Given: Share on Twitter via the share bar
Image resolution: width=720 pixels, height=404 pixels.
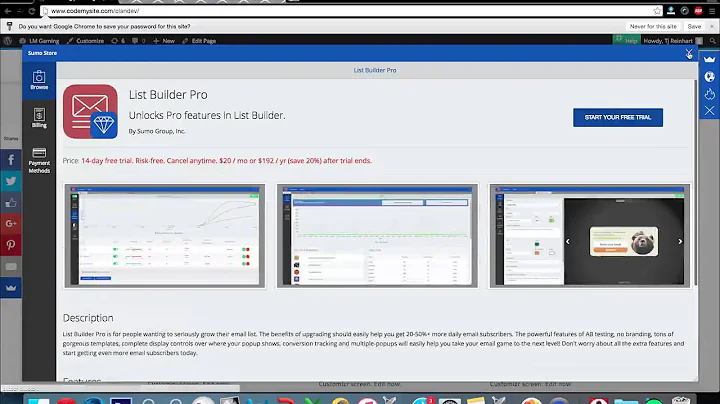Looking at the screenshot, I should coord(11,181).
